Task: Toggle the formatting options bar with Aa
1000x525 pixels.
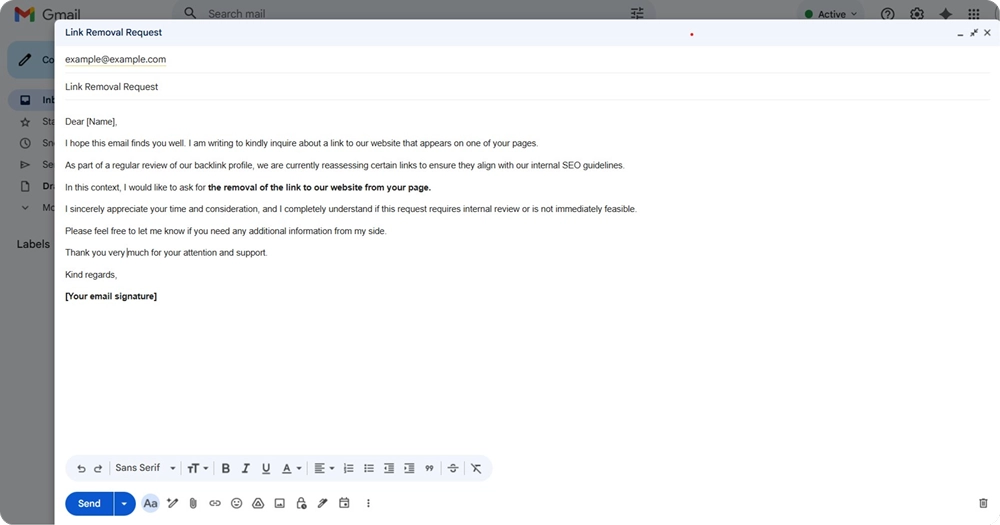Action: pos(151,503)
